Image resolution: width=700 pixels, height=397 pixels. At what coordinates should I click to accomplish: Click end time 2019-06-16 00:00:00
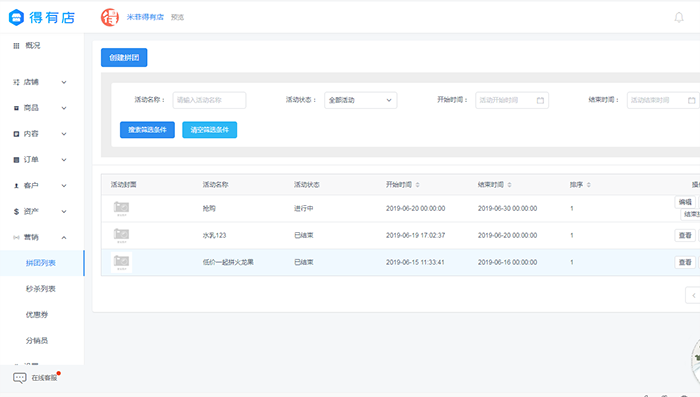(507, 262)
